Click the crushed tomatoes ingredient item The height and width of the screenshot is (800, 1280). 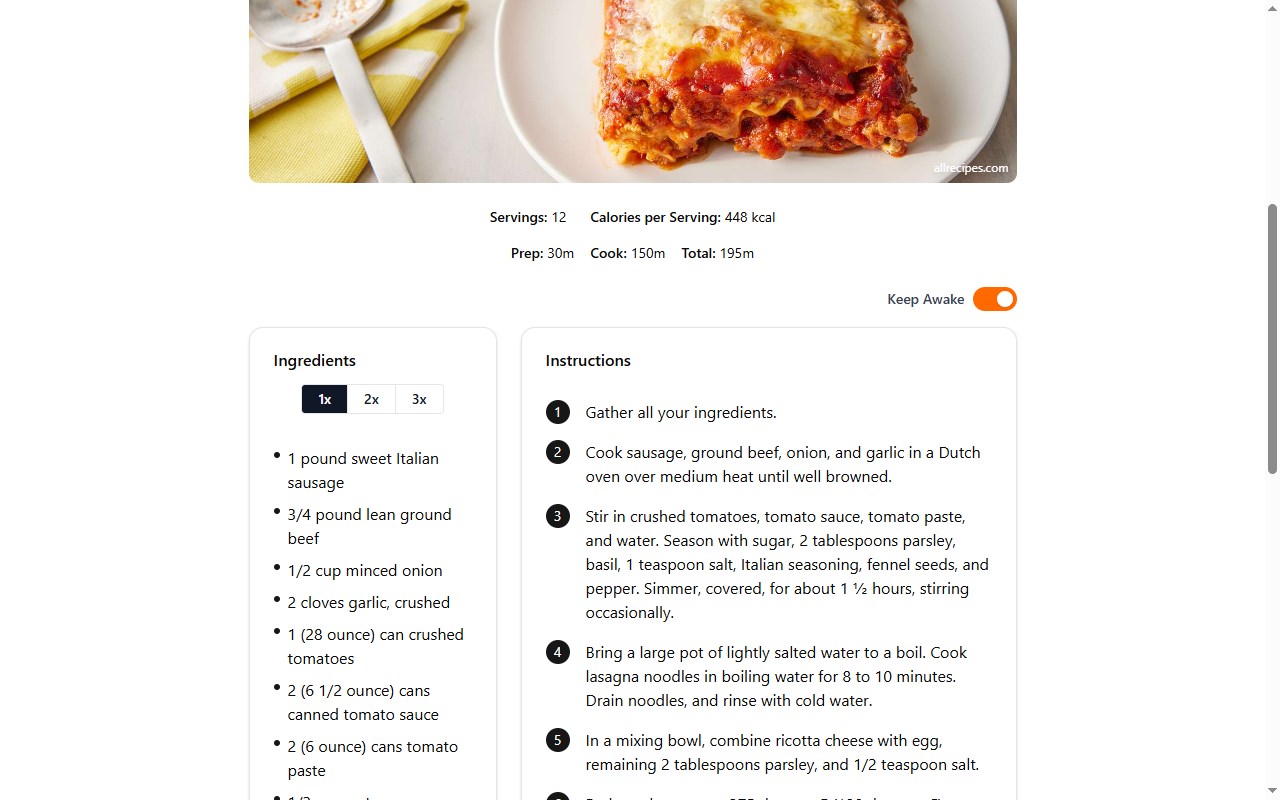pyautogui.click(x=375, y=646)
